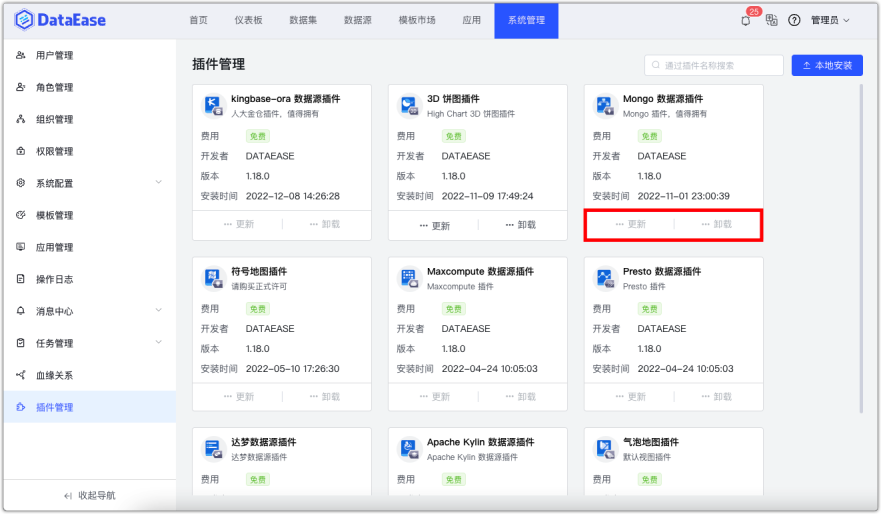Click the plugin list vertical scrollbar

[x=861, y=248]
